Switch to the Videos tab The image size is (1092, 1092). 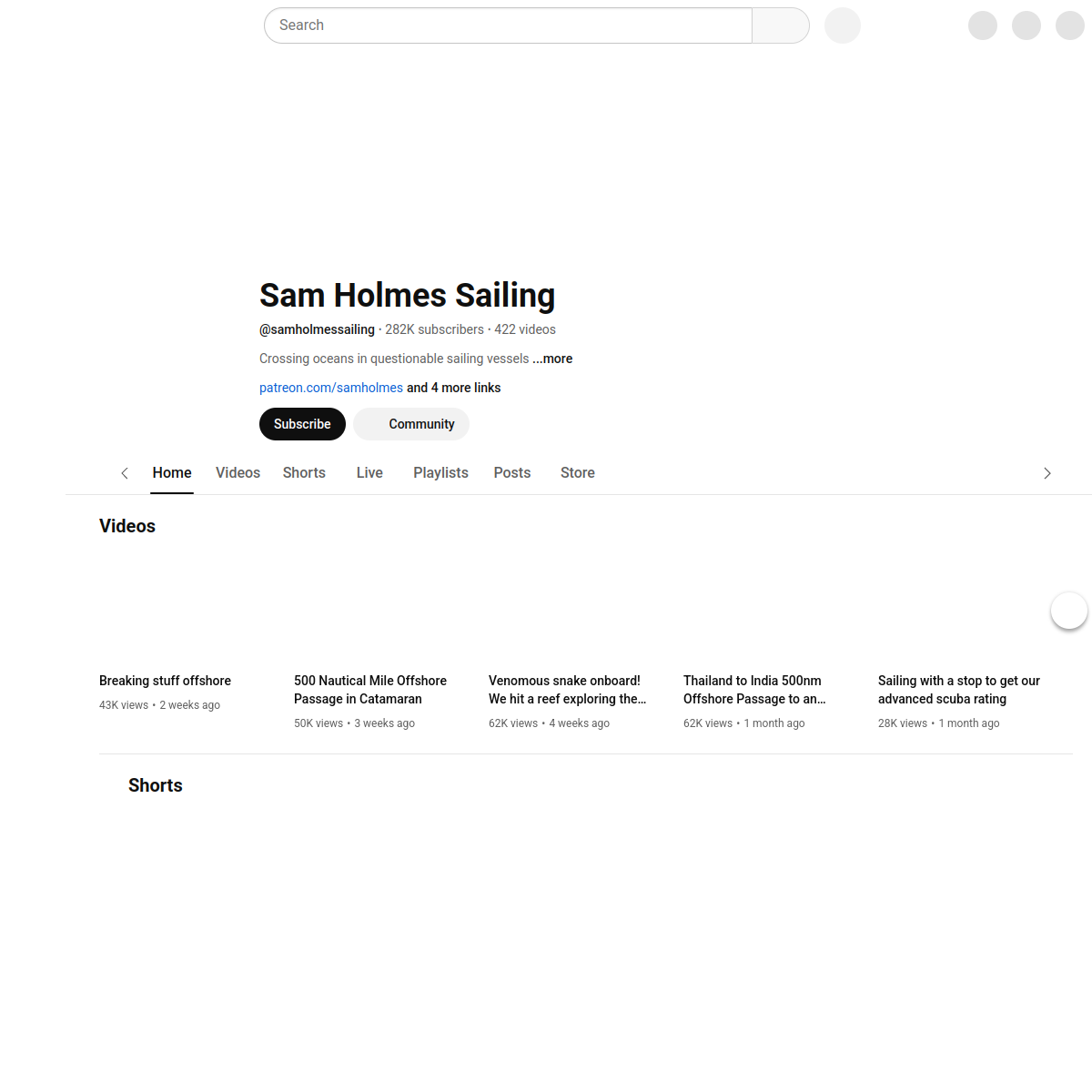coord(238,472)
